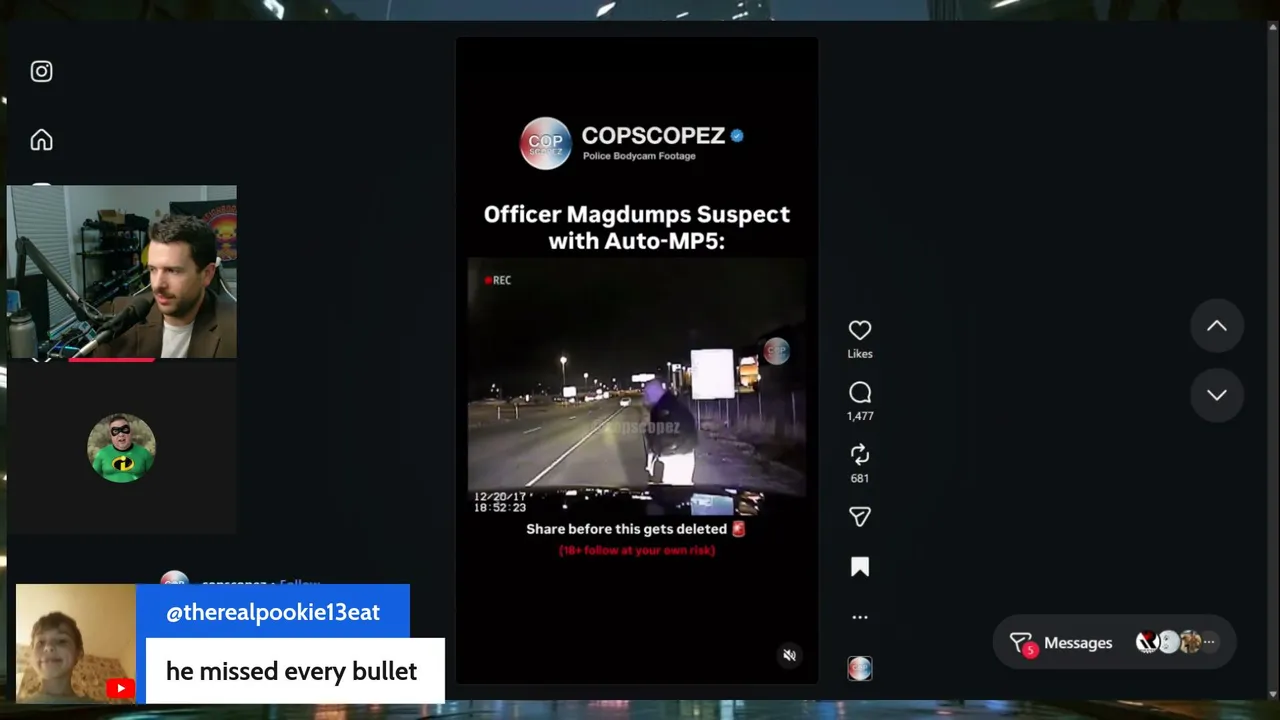Click the COPSCOPEZ account name
Screen dimensions: 1280x720
coord(653,135)
